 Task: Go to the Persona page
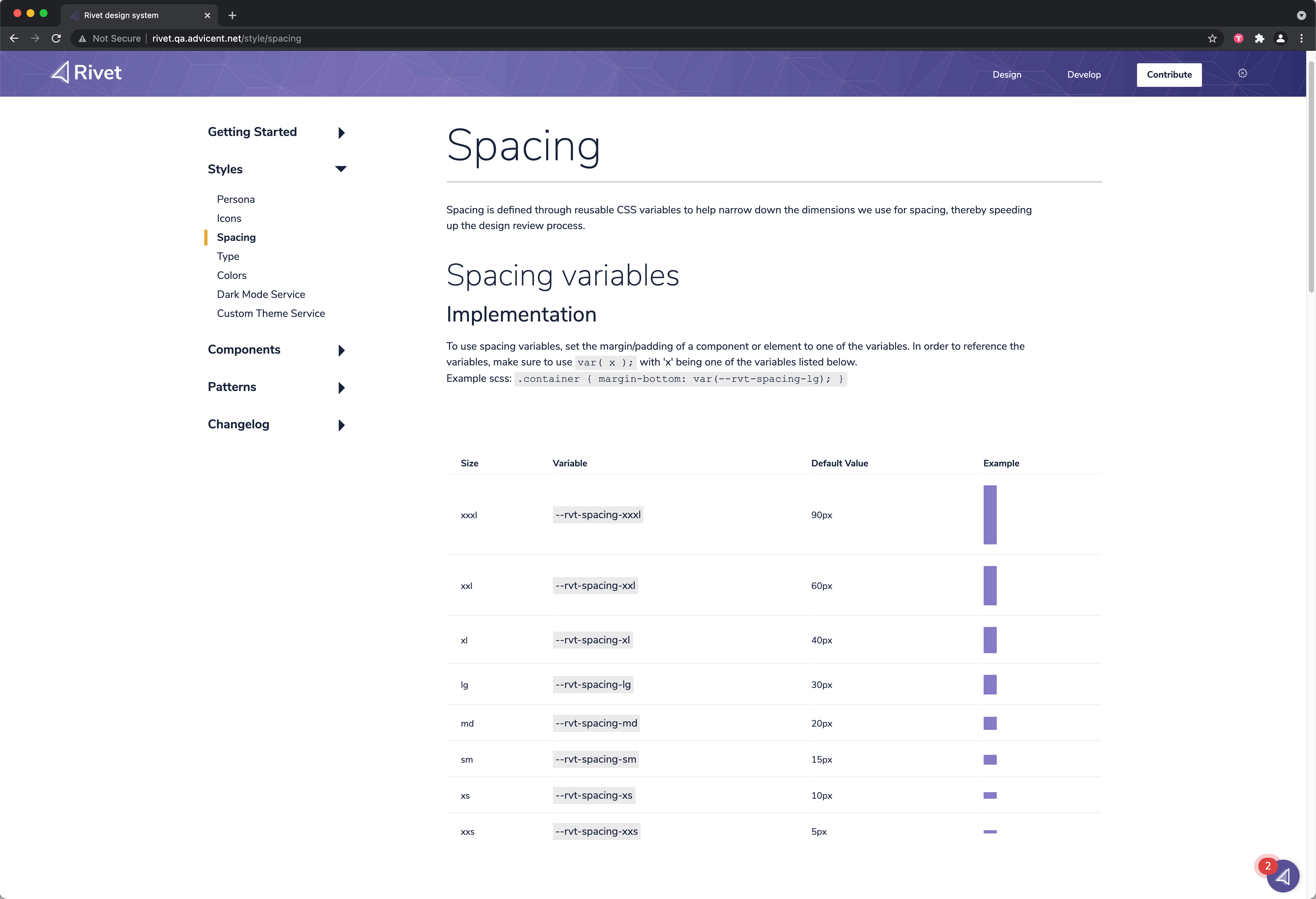[236, 199]
